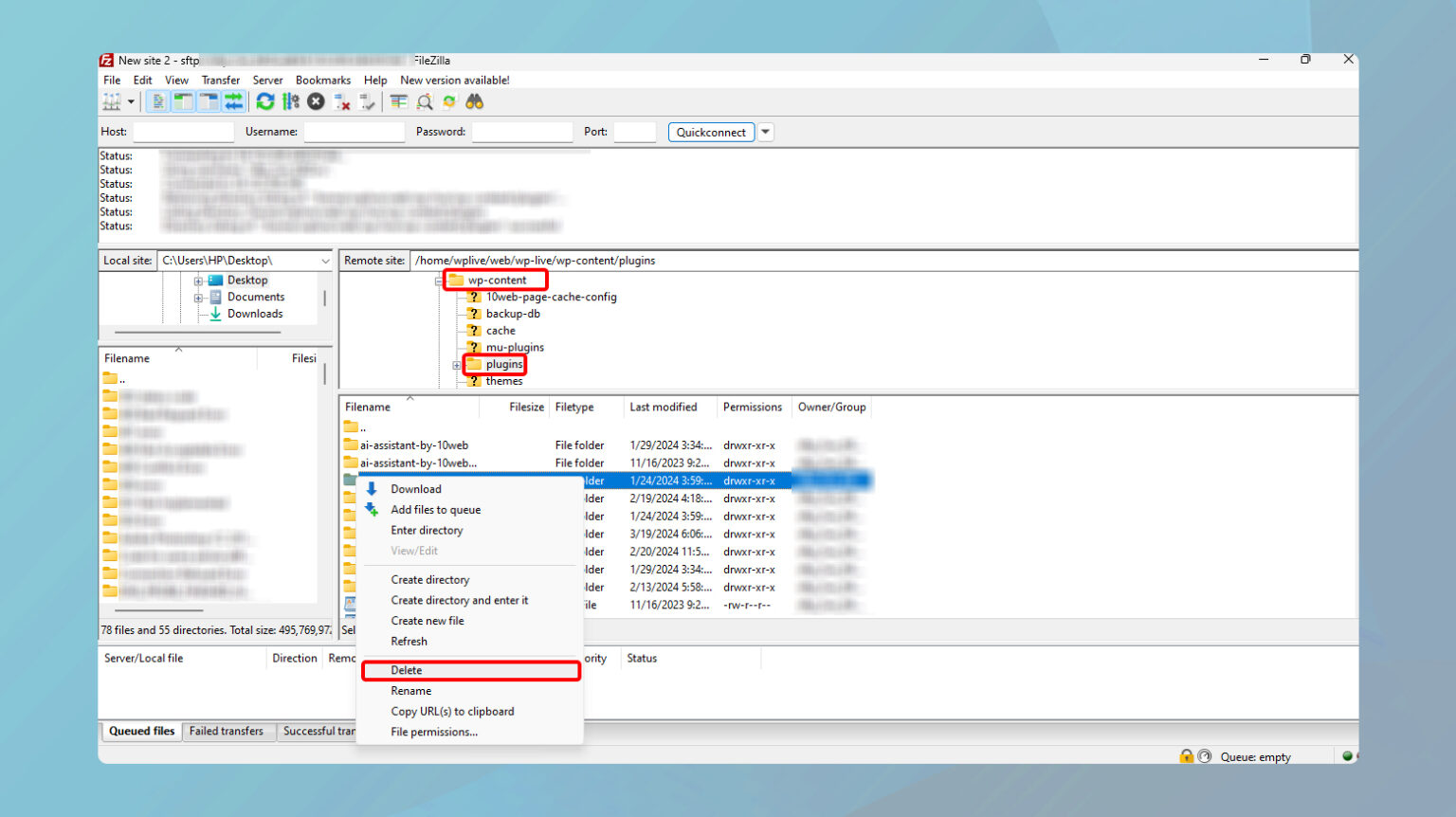Screen dimensions: 1456x817
Task: Switch to the Failed transfers tab
Action: (228, 731)
